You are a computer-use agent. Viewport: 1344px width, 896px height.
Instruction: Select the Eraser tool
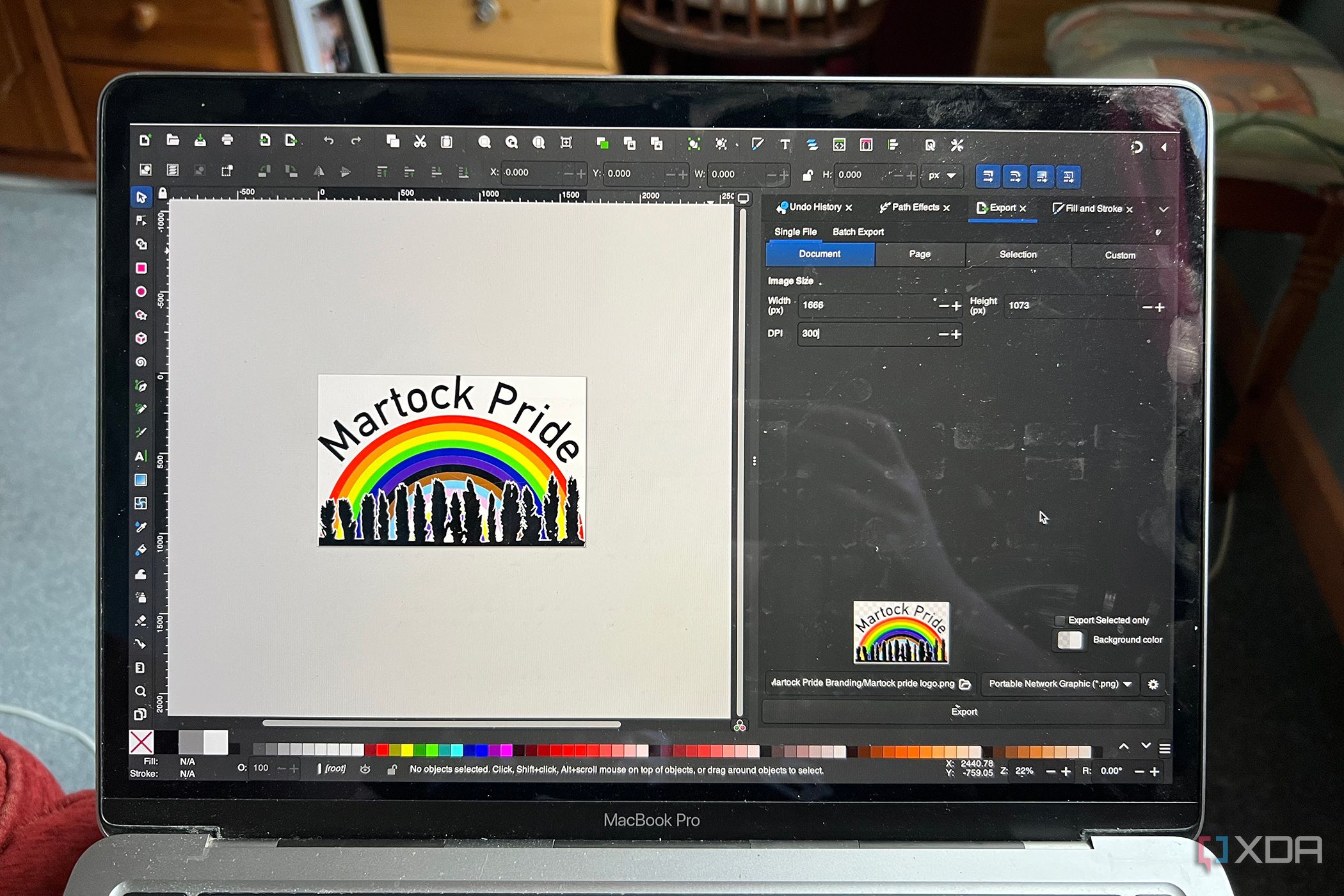pos(141,621)
